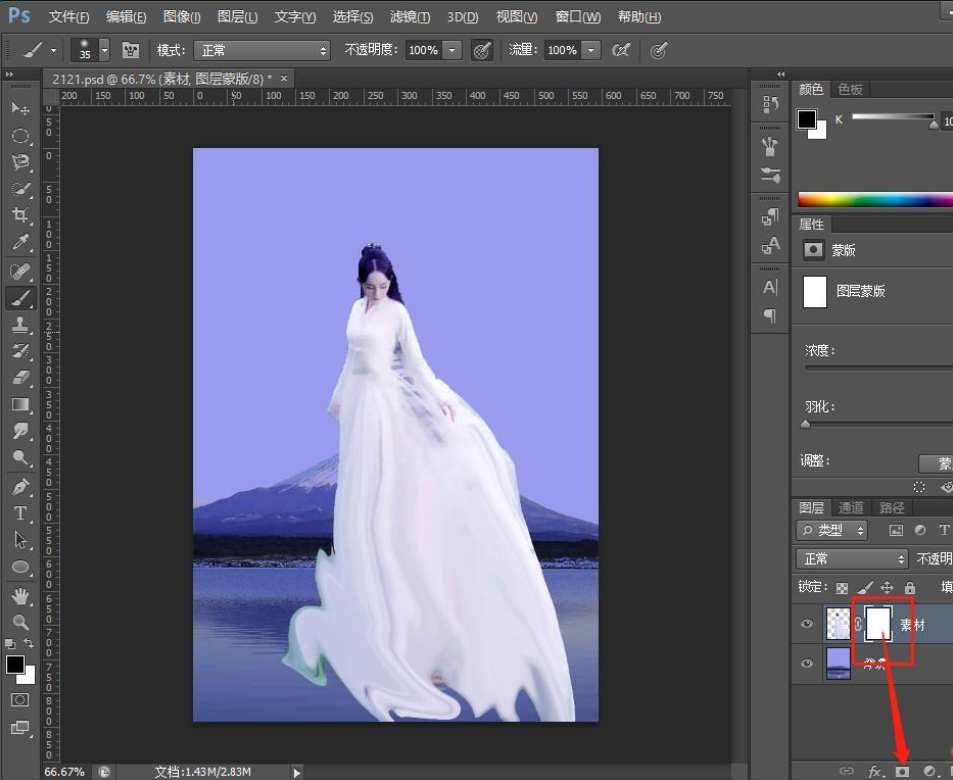Select the Hand tool
The height and width of the screenshot is (780, 953).
[20, 596]
